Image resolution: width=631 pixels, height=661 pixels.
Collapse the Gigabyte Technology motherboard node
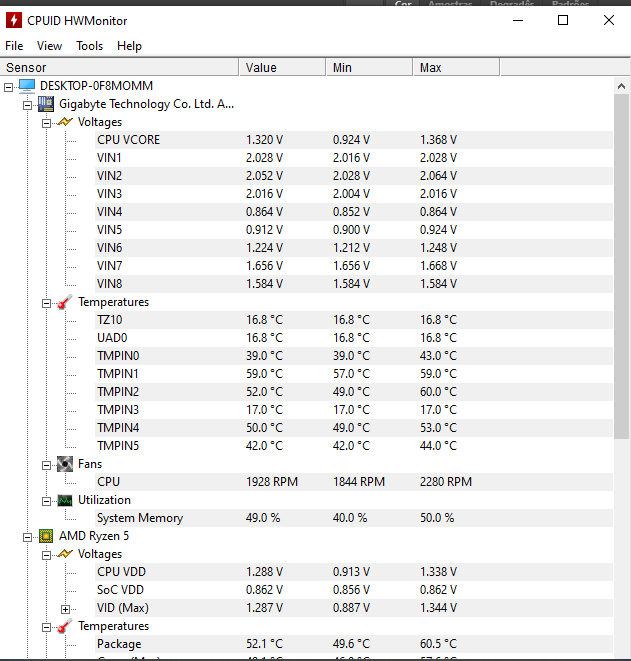point(27,105)
